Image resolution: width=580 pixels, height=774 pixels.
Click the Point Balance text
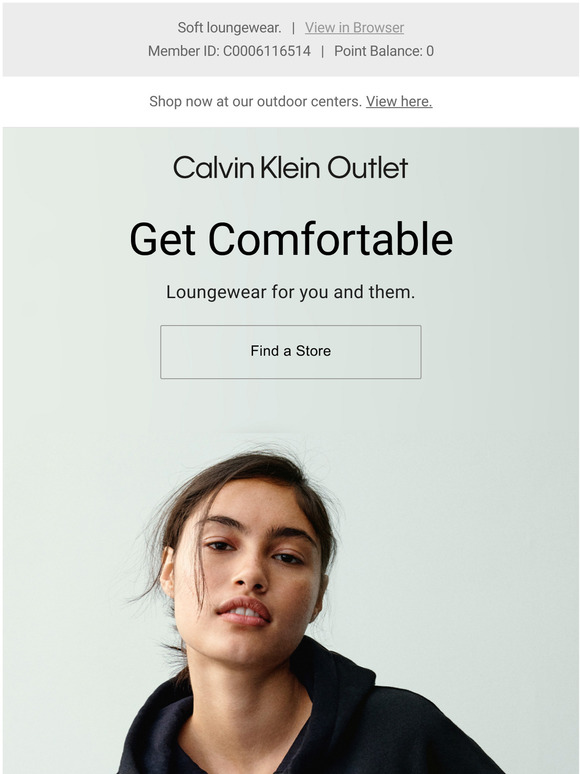pos(384,51)
